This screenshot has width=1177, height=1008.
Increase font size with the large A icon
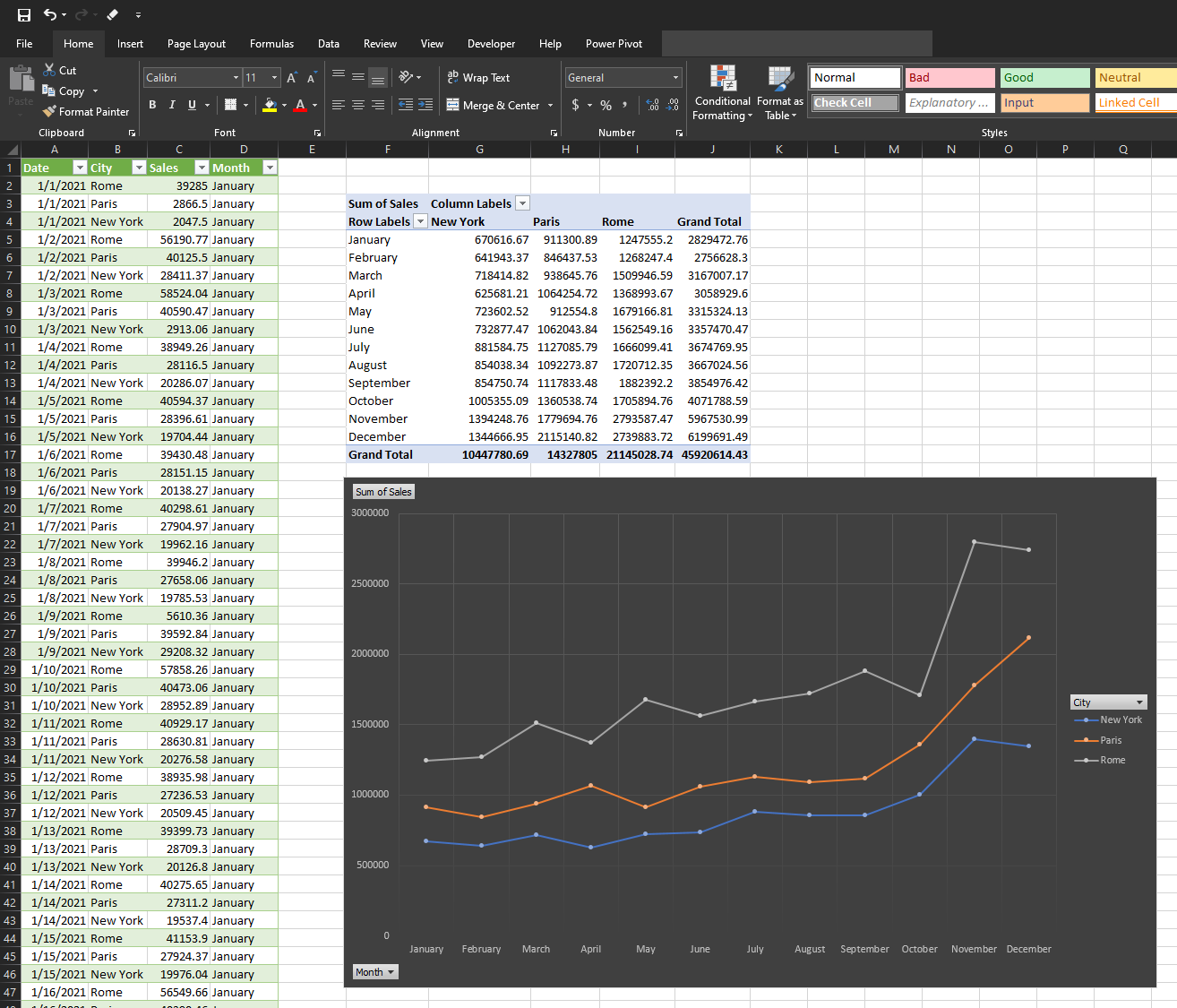[291, 78]
